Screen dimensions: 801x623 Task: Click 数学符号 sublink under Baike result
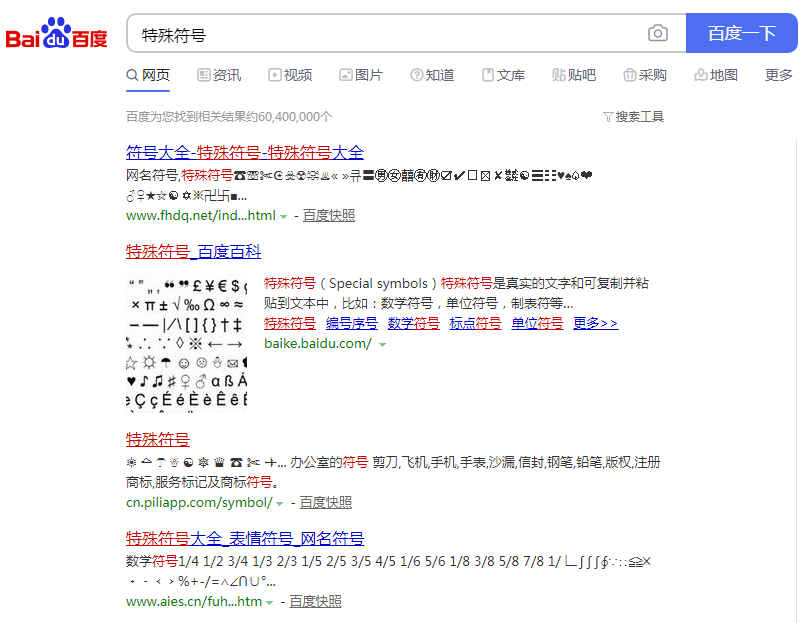(x=413, y=323)
